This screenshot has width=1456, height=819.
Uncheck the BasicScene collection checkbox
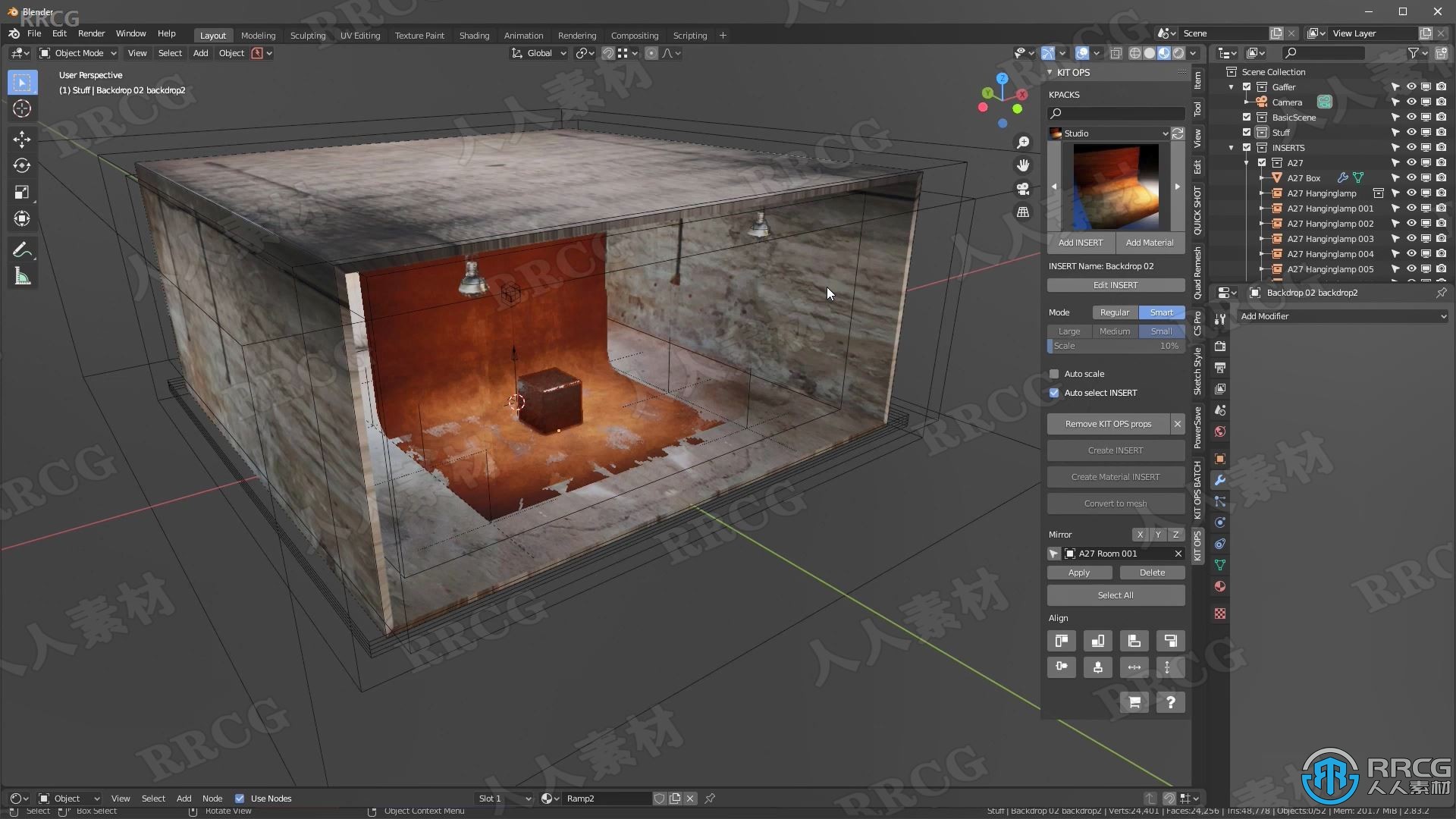tap(1247, 118)
